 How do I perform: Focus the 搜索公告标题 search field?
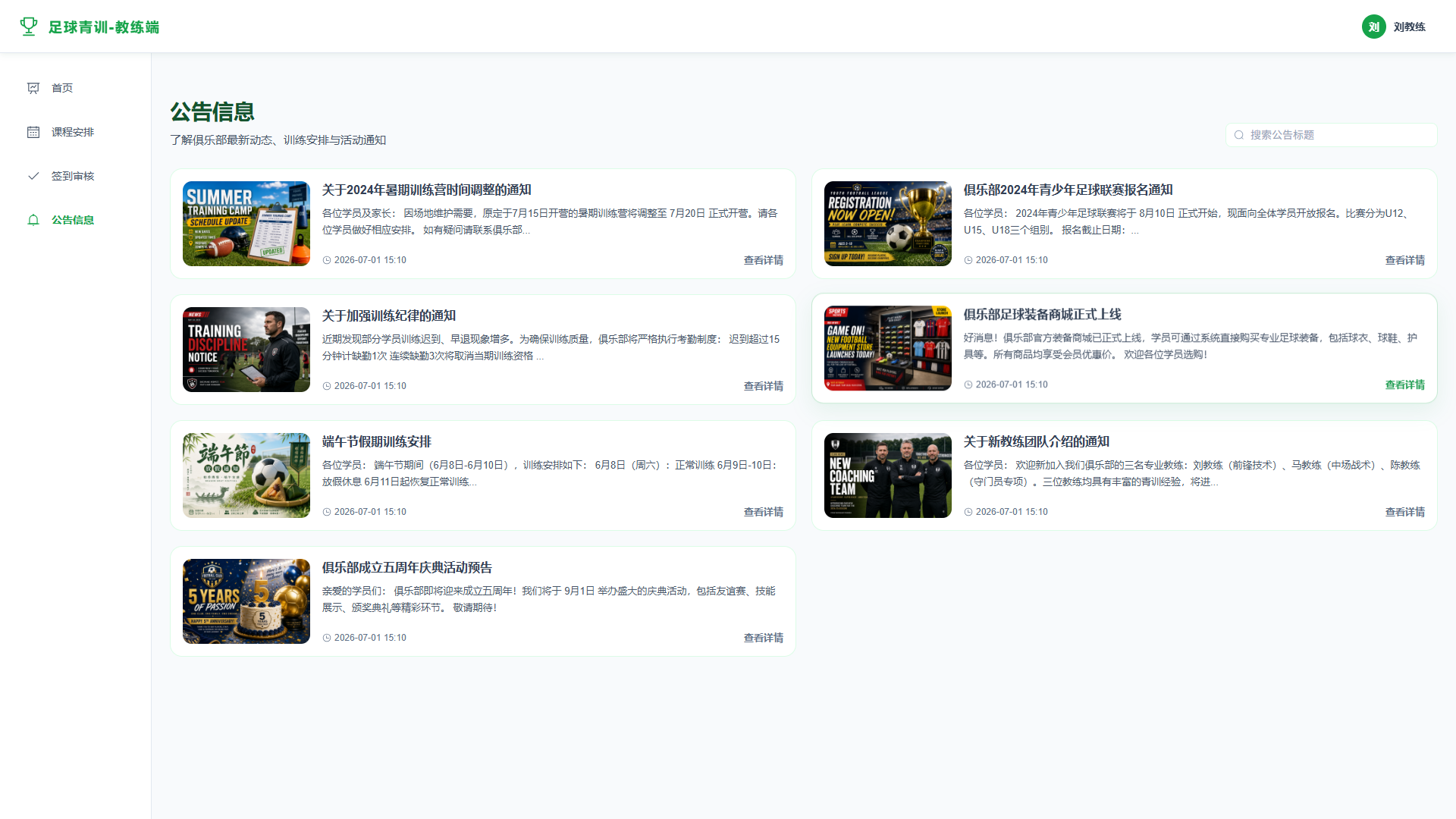tap(1332, 135)
